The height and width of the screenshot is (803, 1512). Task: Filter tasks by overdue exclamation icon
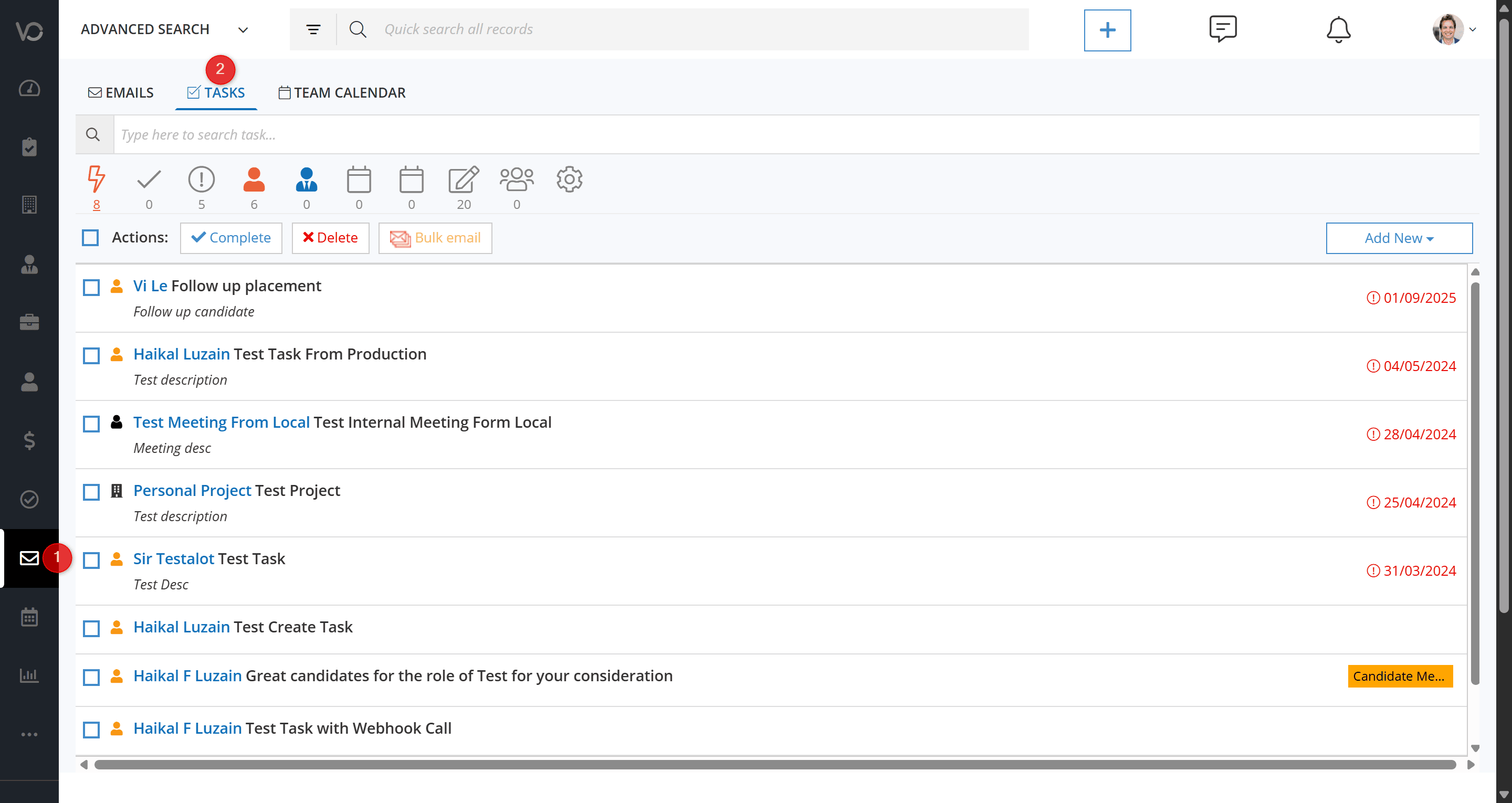[201, 179]
